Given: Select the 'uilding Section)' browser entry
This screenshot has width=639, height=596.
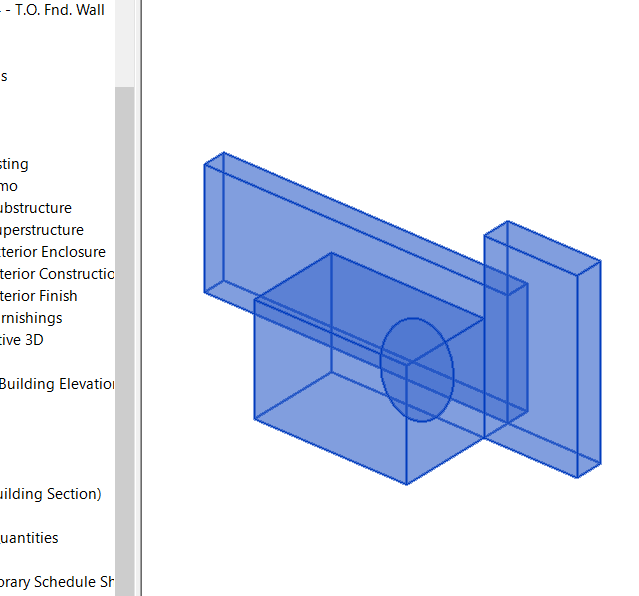Looking at the screenshot, I should (x=51, y=494).
